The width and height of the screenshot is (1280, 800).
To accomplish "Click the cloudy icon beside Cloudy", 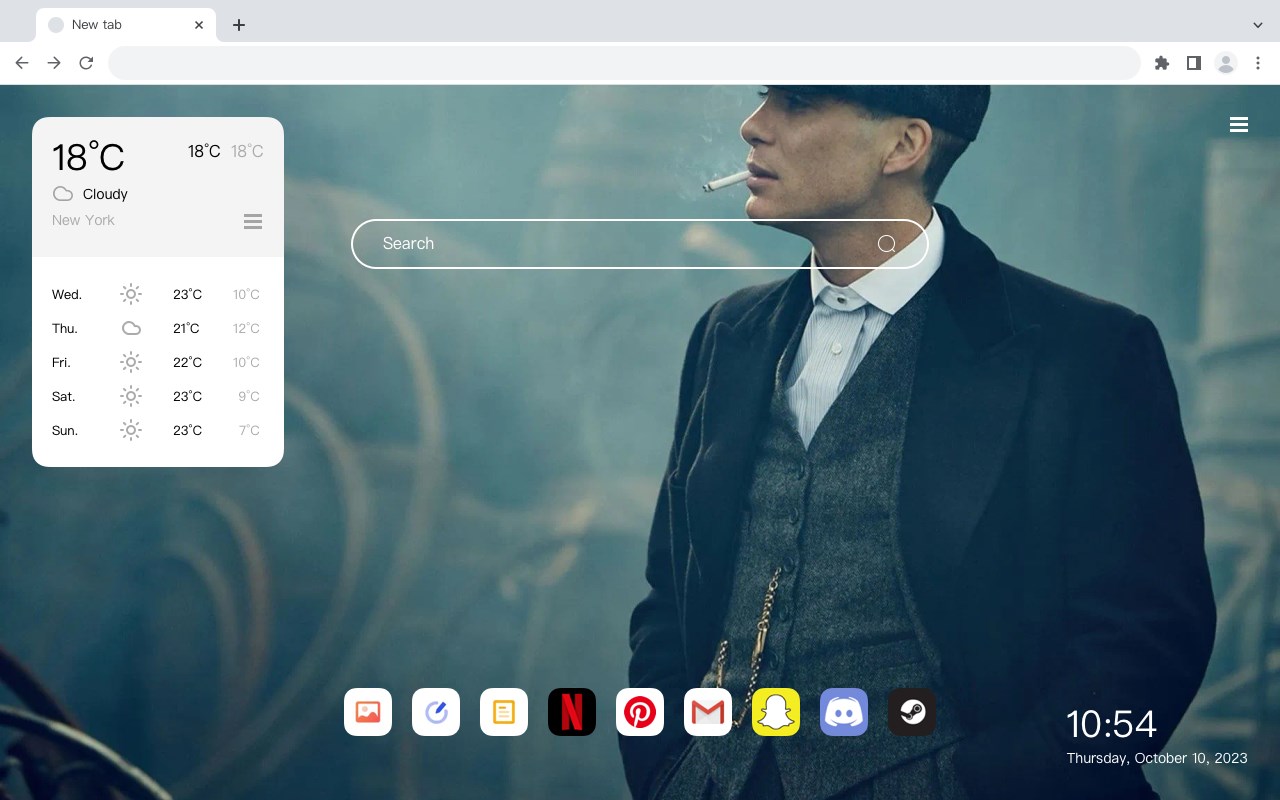I will pyautogui.click(x=63, y=194).
